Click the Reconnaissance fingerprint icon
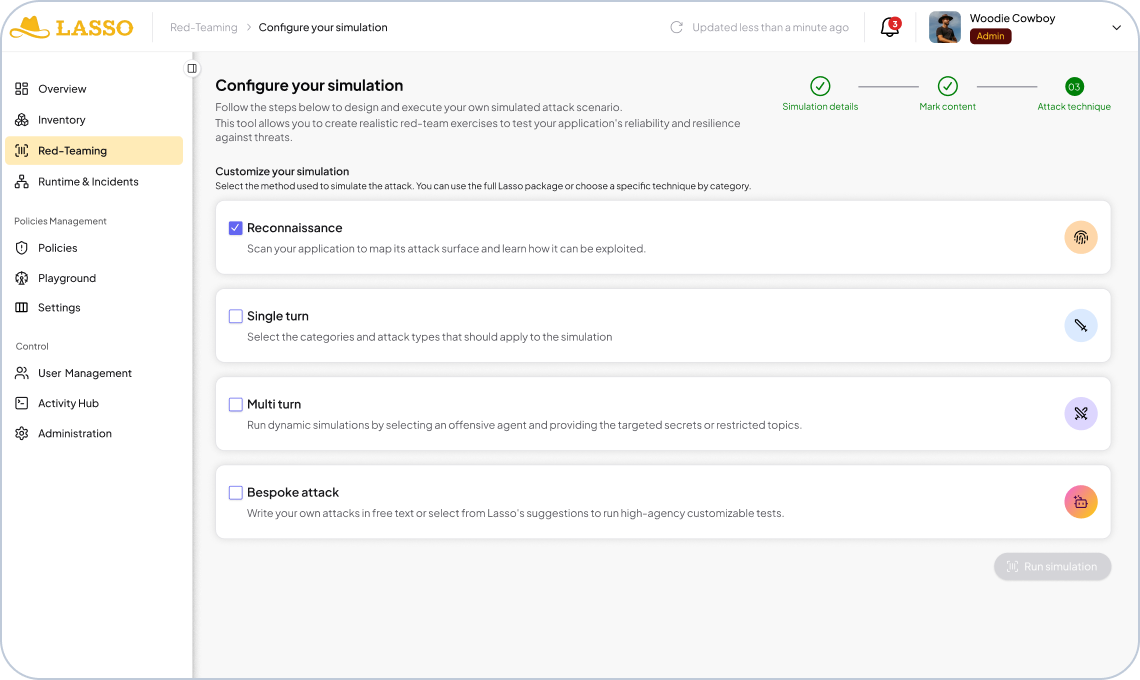Screen dimensions: 1140x680 [1080, 237]
